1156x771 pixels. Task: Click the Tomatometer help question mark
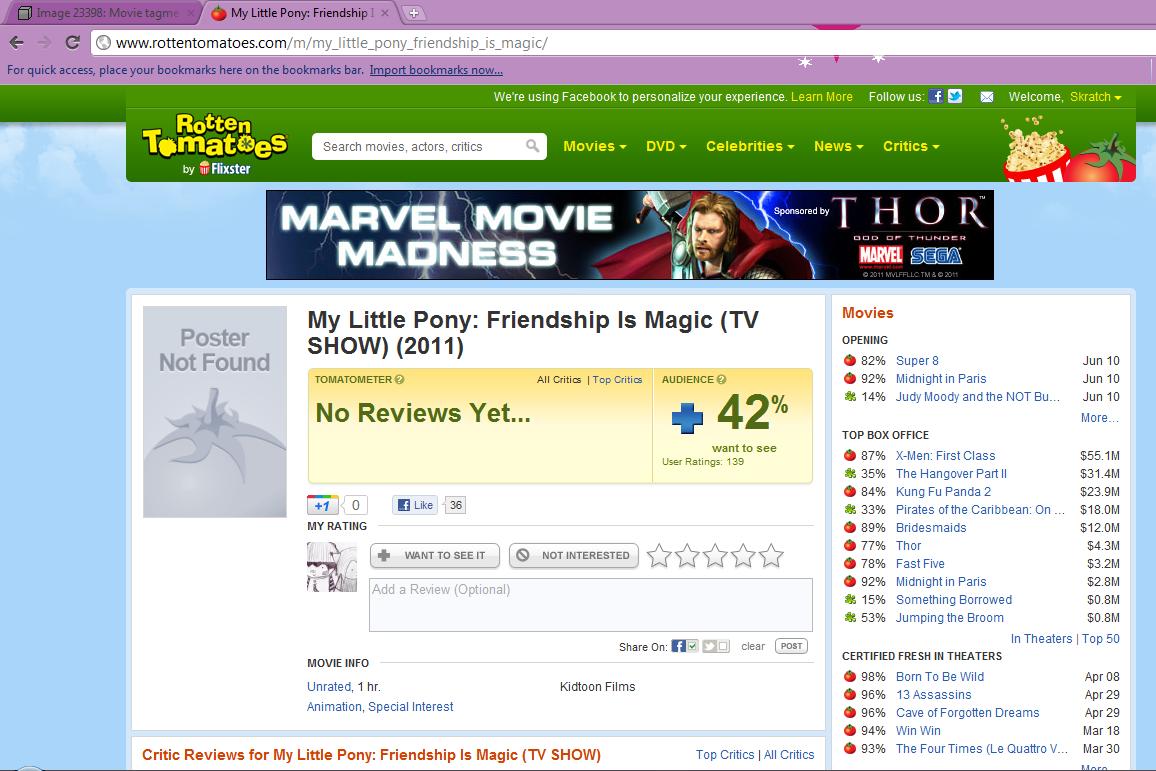pos(400,380)
